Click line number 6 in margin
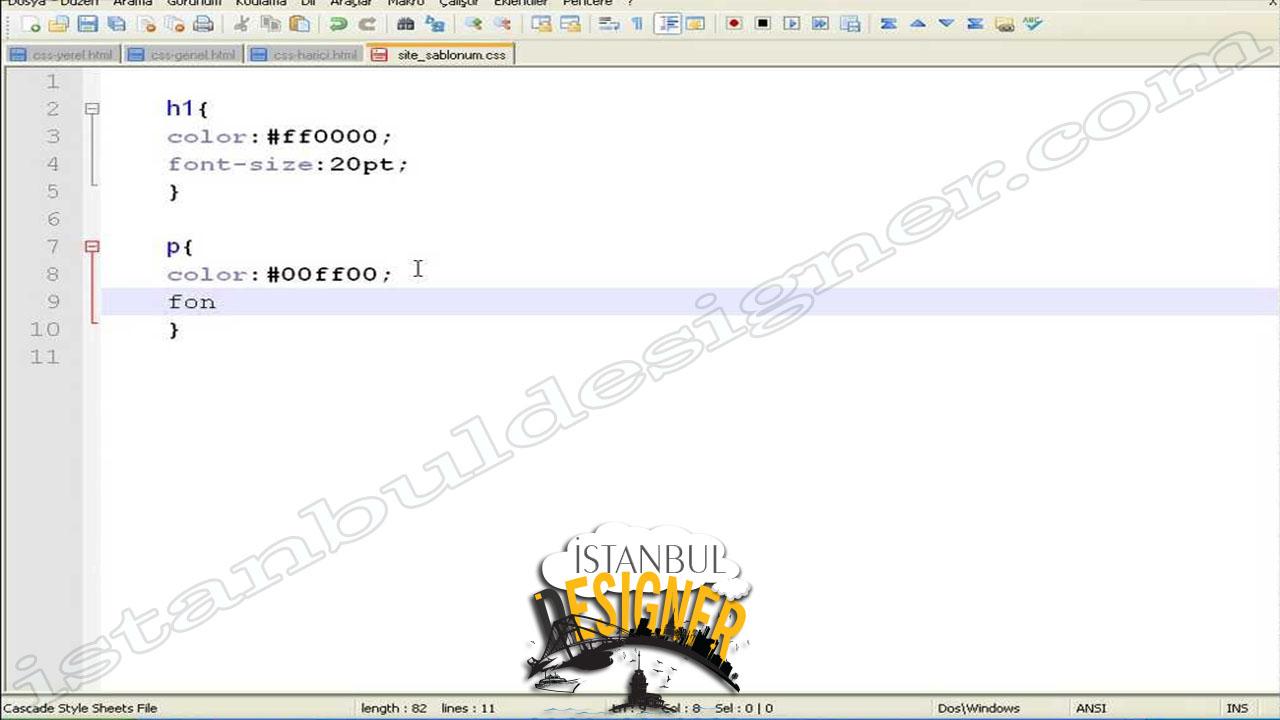1280x720 pixels. (x=53, y=219)
